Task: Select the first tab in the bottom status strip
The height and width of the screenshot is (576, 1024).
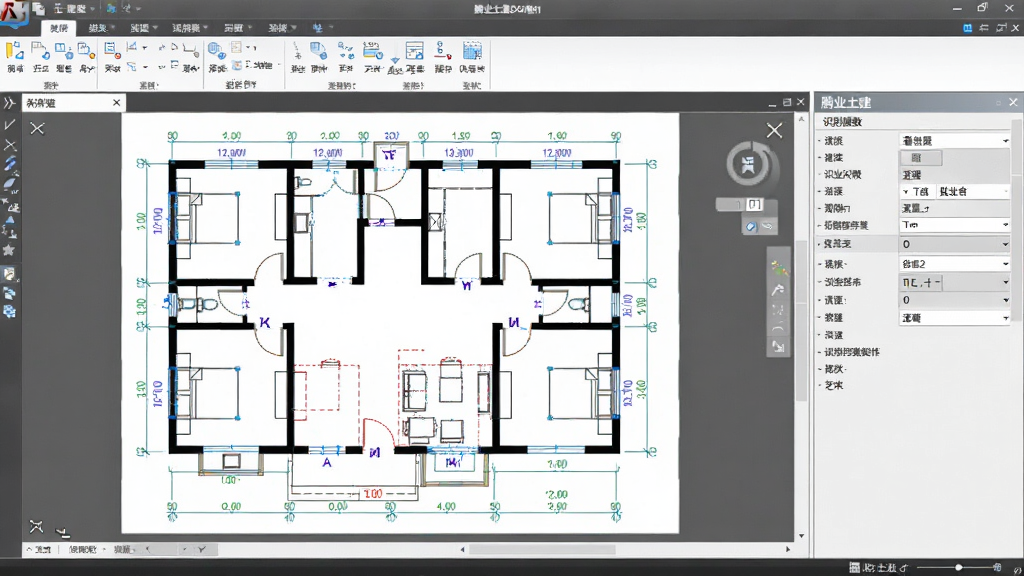Action: coord(40,549)
